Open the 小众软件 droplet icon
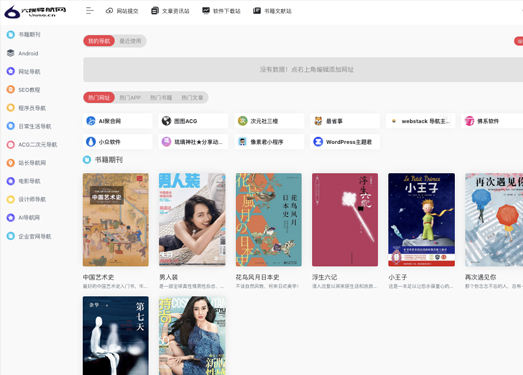The width and height of the screenshot is (523, 375). click(x=91, y=142)
